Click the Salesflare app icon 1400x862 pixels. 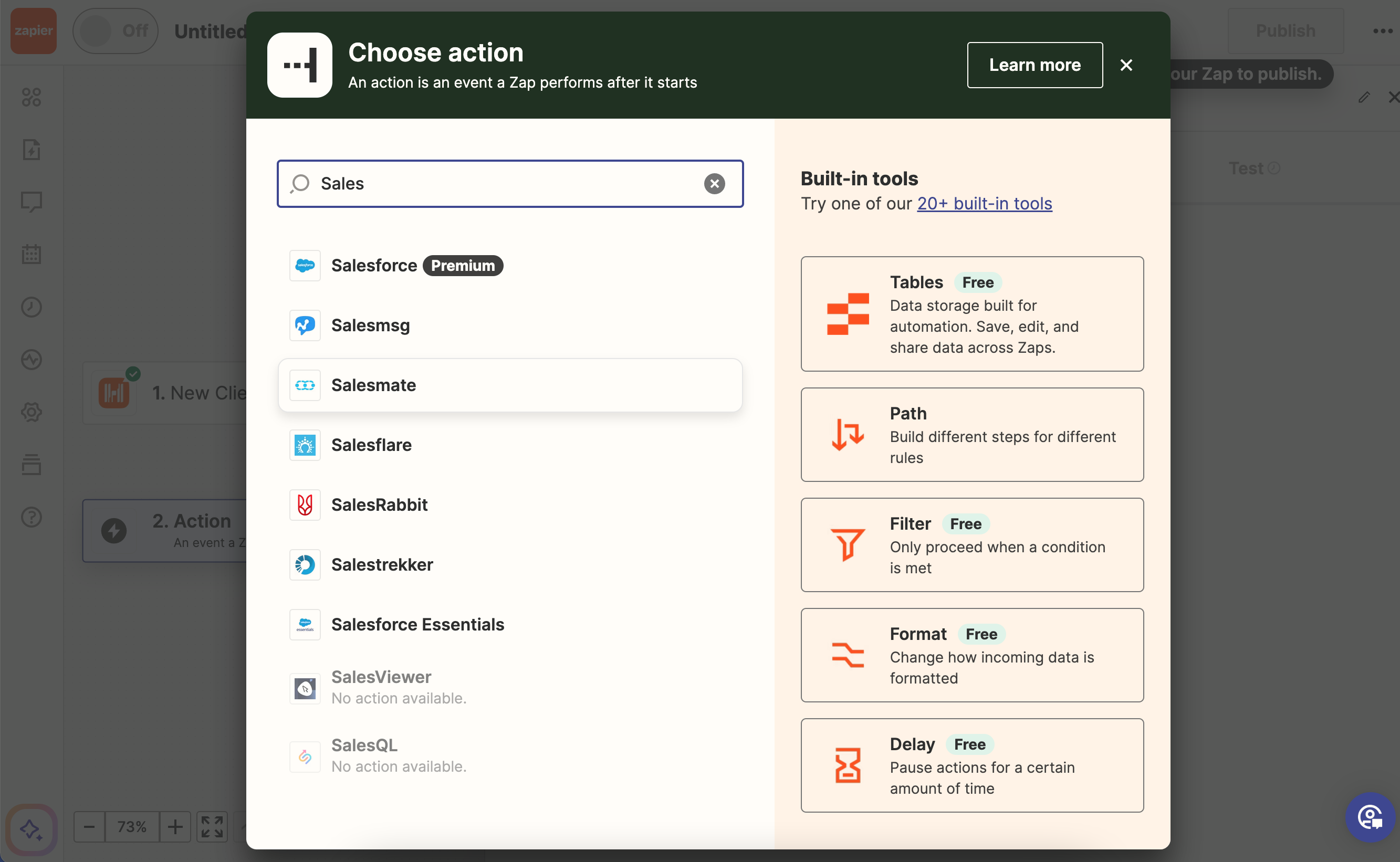305,445
